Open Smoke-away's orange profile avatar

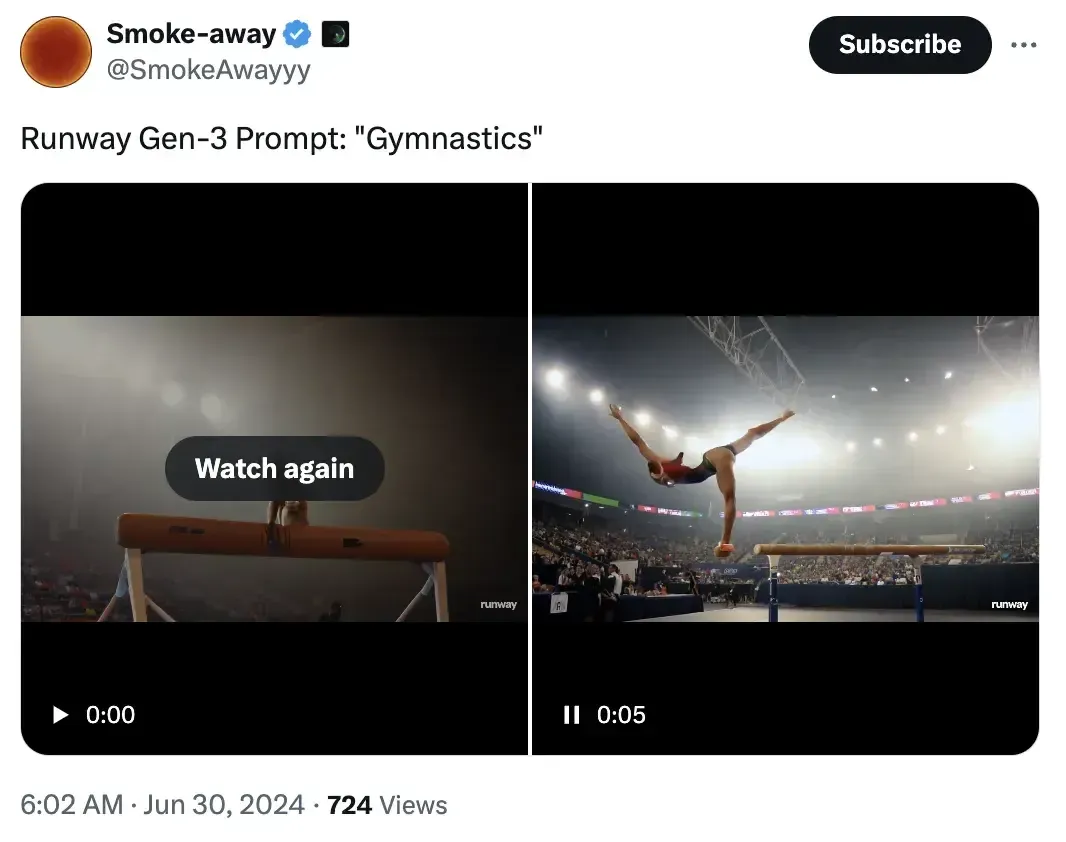point(56,52)
